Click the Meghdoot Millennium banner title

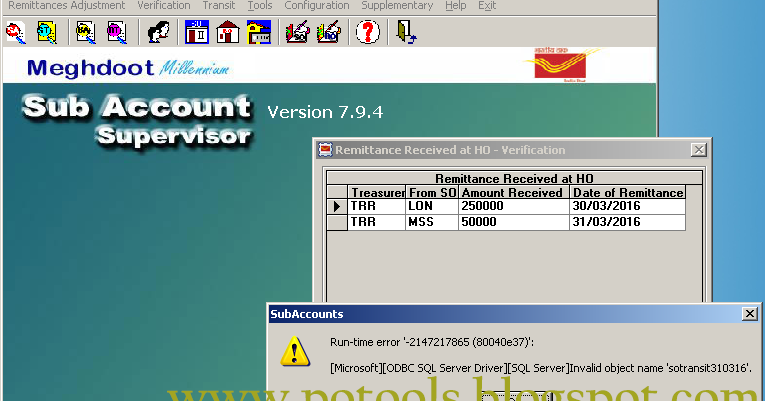coord(128,68)
